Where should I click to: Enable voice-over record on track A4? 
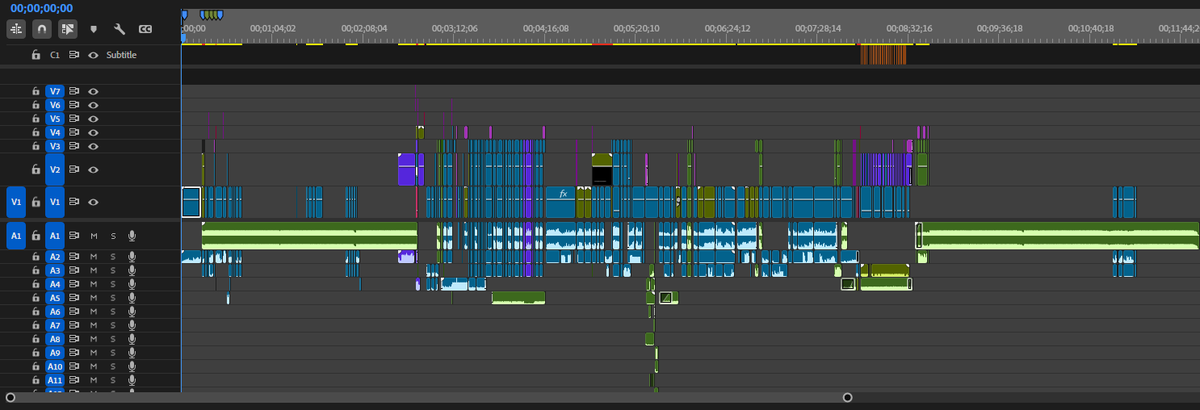tap(131, 285)
